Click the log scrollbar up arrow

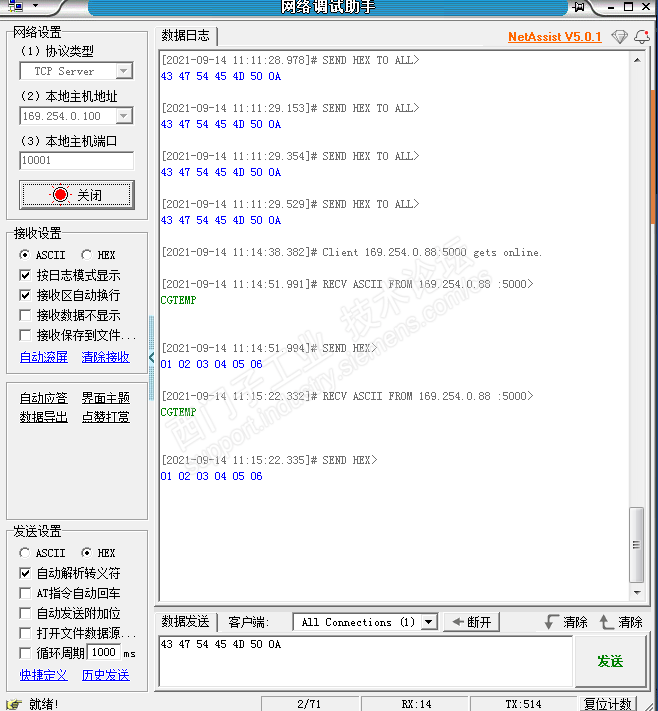637,60
